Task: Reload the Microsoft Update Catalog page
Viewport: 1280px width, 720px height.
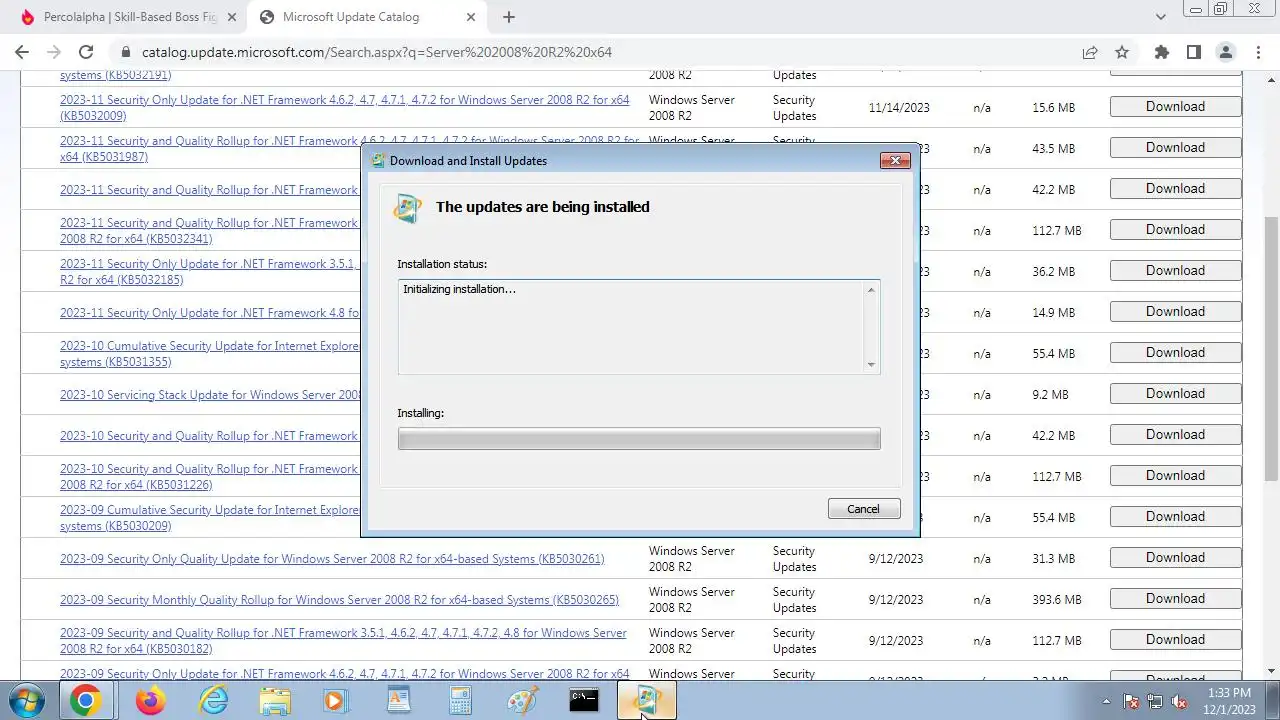Action: coord(86,52)
